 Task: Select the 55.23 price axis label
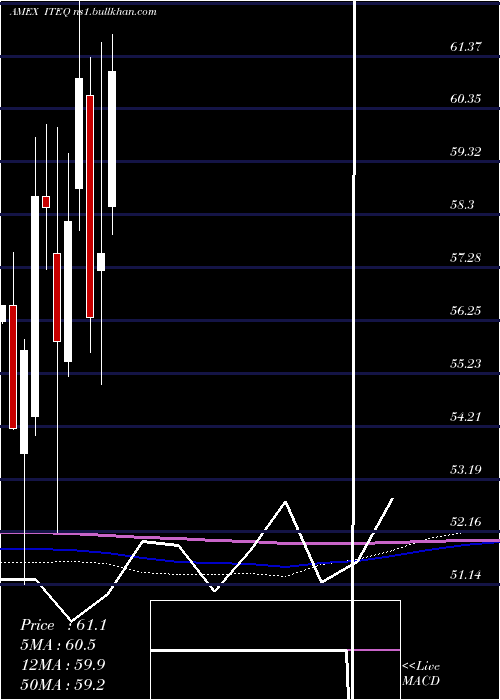click(466, 364)
